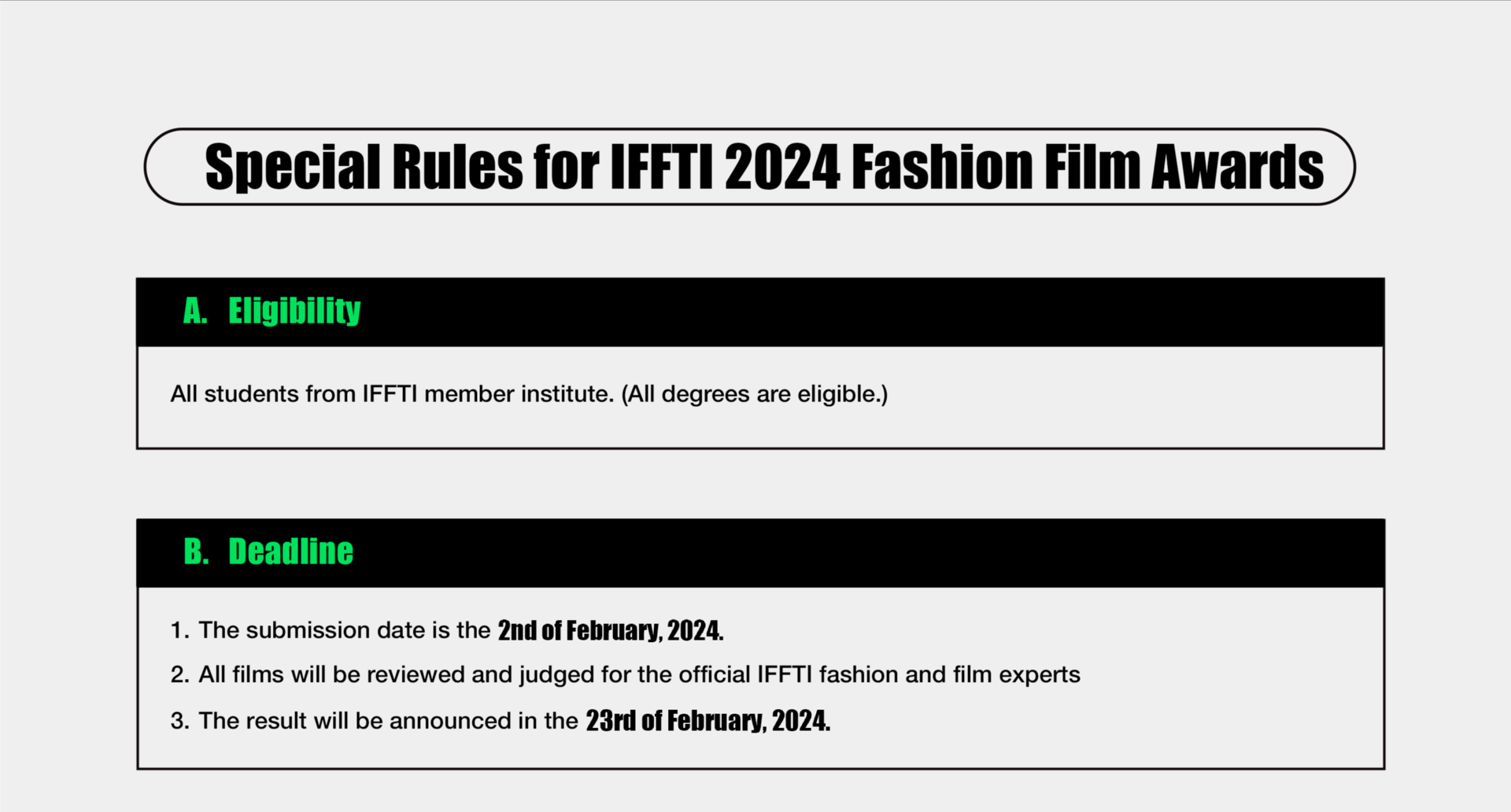Click the submission date line item 1
1511x812 pixels.
(447, 630)
